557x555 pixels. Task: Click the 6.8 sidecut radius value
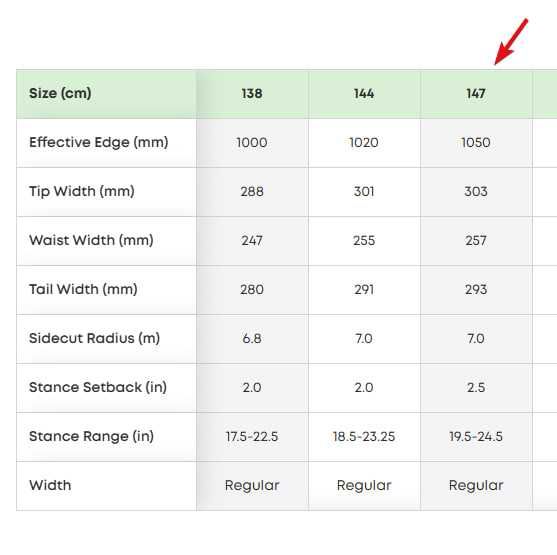(252, 339)
